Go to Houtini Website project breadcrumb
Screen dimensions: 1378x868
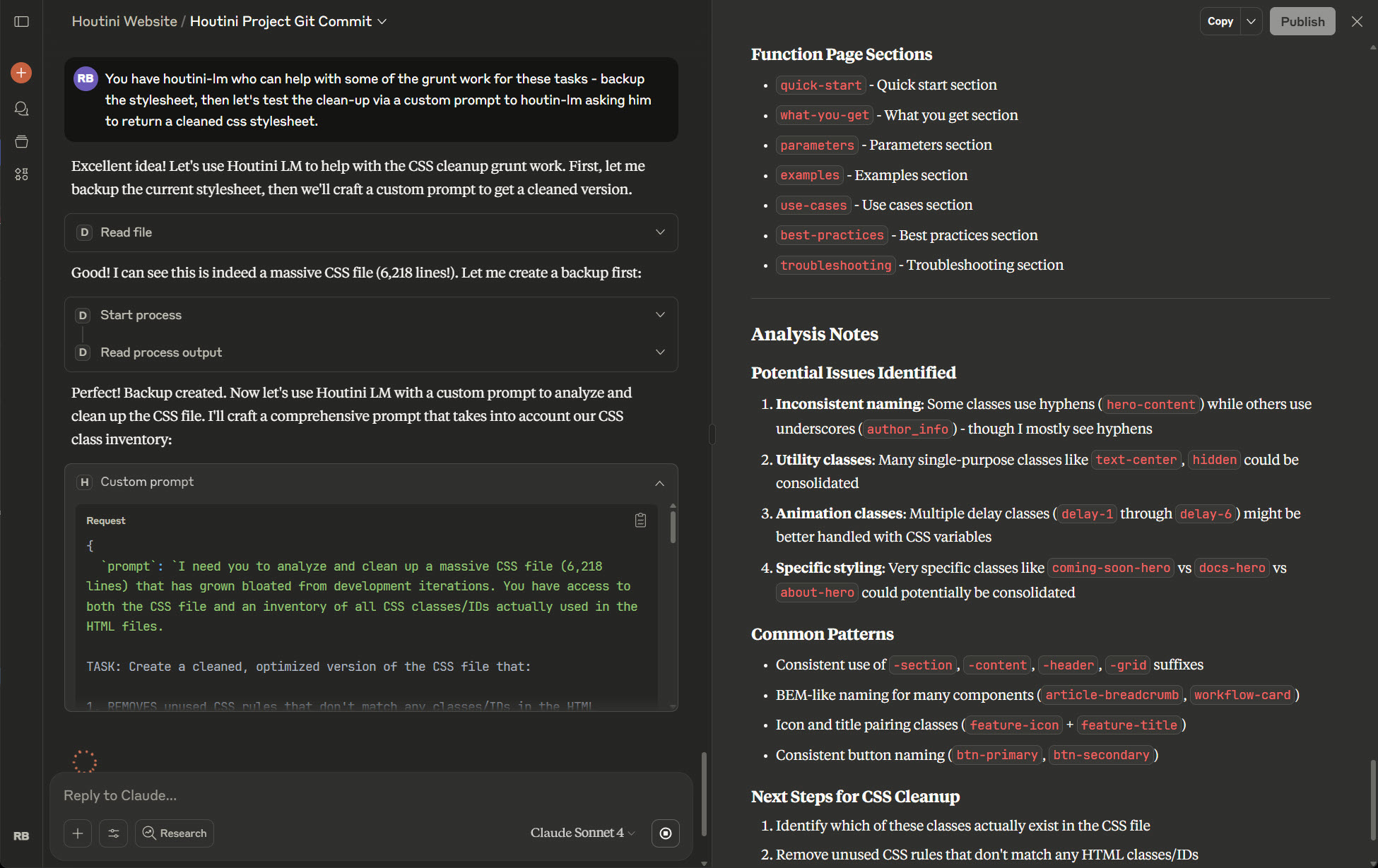(124, 21)
